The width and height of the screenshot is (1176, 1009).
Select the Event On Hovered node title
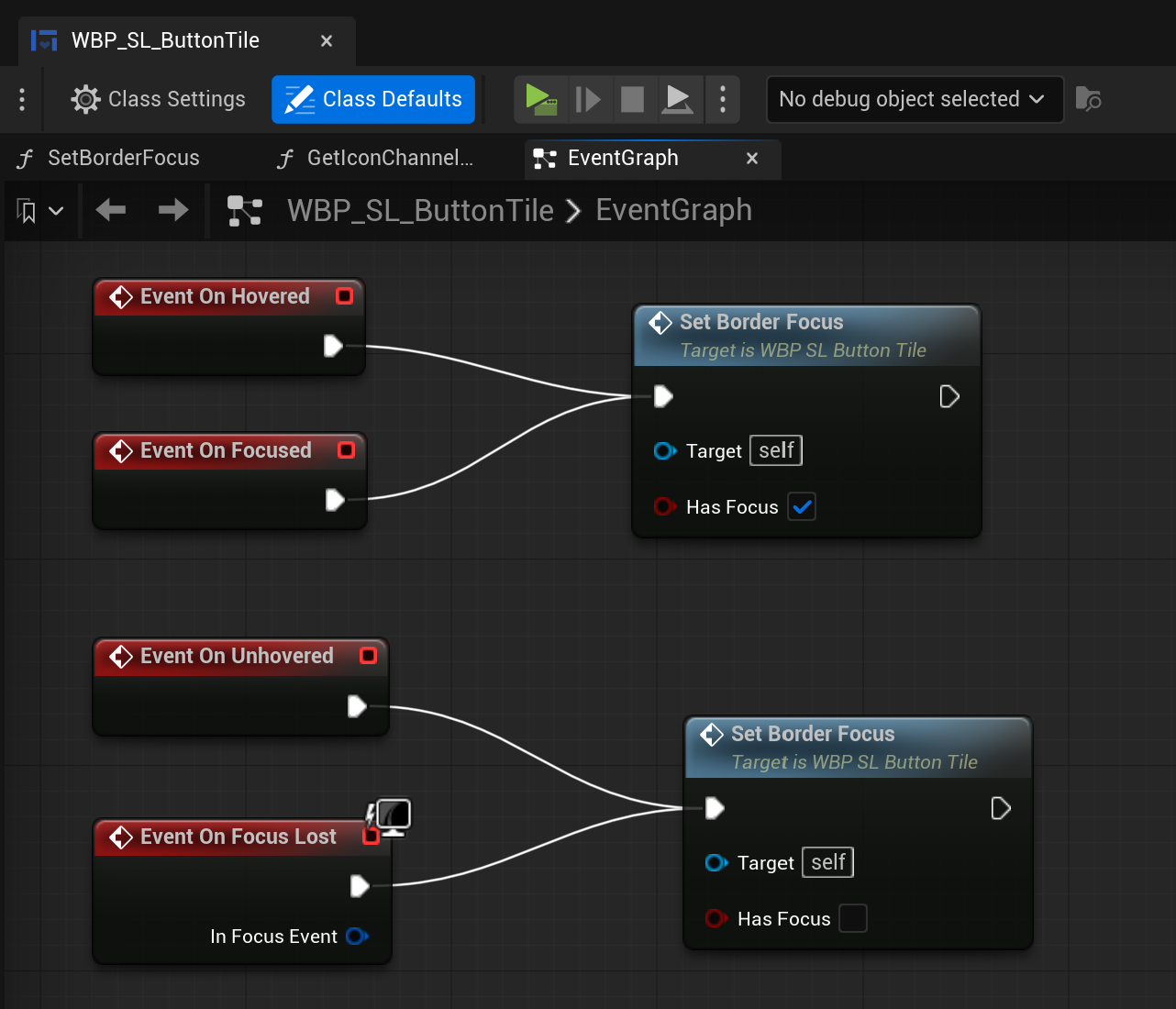[225, 296]
